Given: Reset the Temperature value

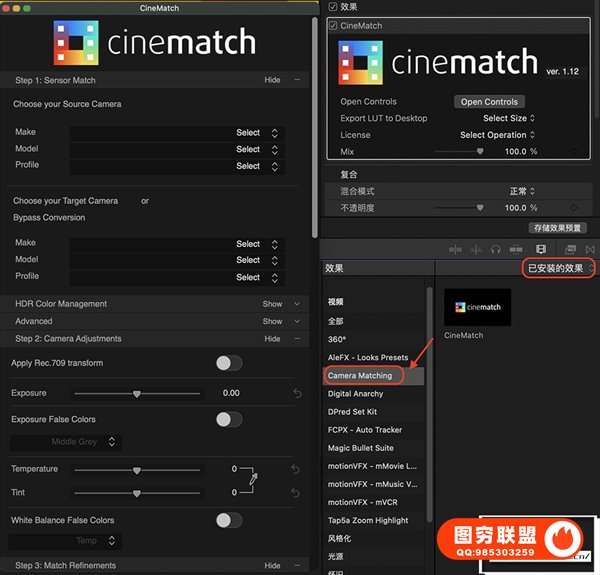Looking at the screenshot, I should coord(296,469).
